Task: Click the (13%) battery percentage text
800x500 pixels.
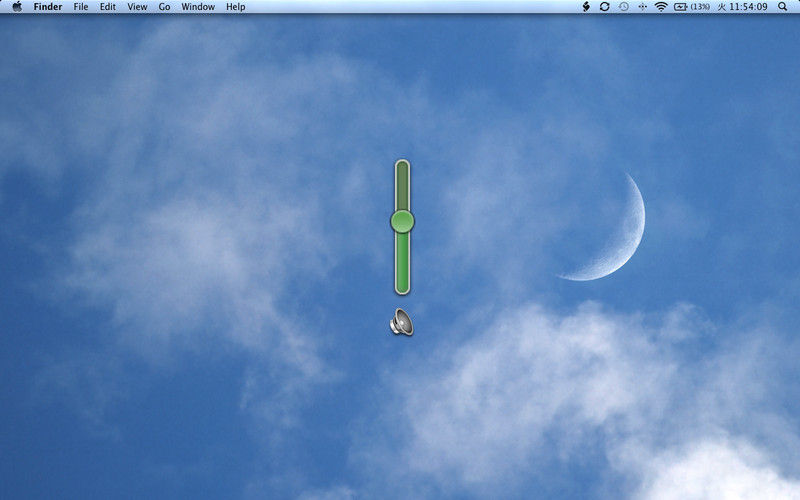Action: (700, 7)
